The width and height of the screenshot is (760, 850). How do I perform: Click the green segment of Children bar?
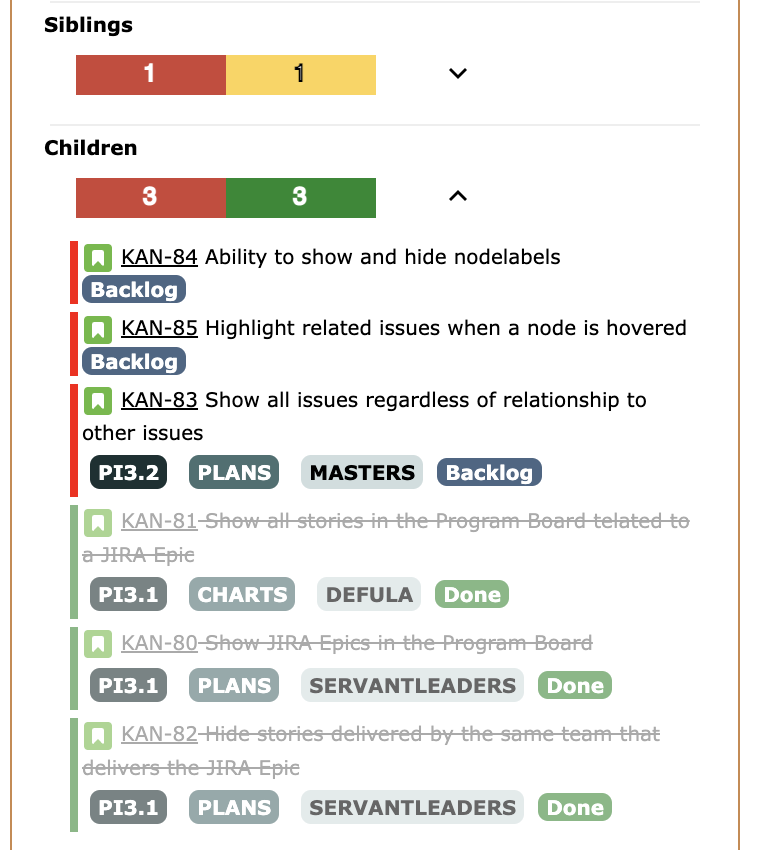[301, 198]
